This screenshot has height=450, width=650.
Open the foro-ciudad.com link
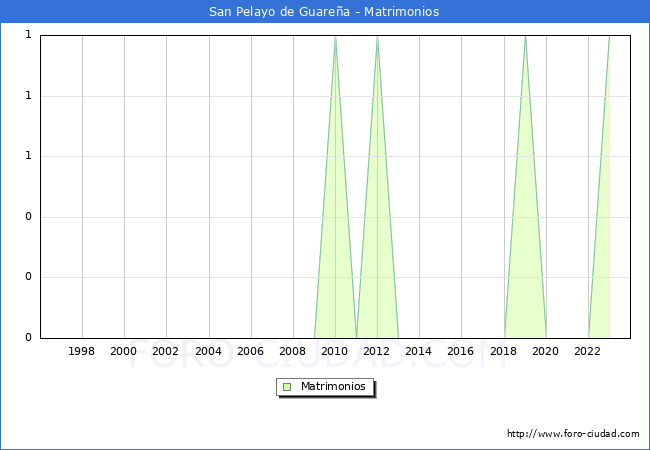click(573, 434)
